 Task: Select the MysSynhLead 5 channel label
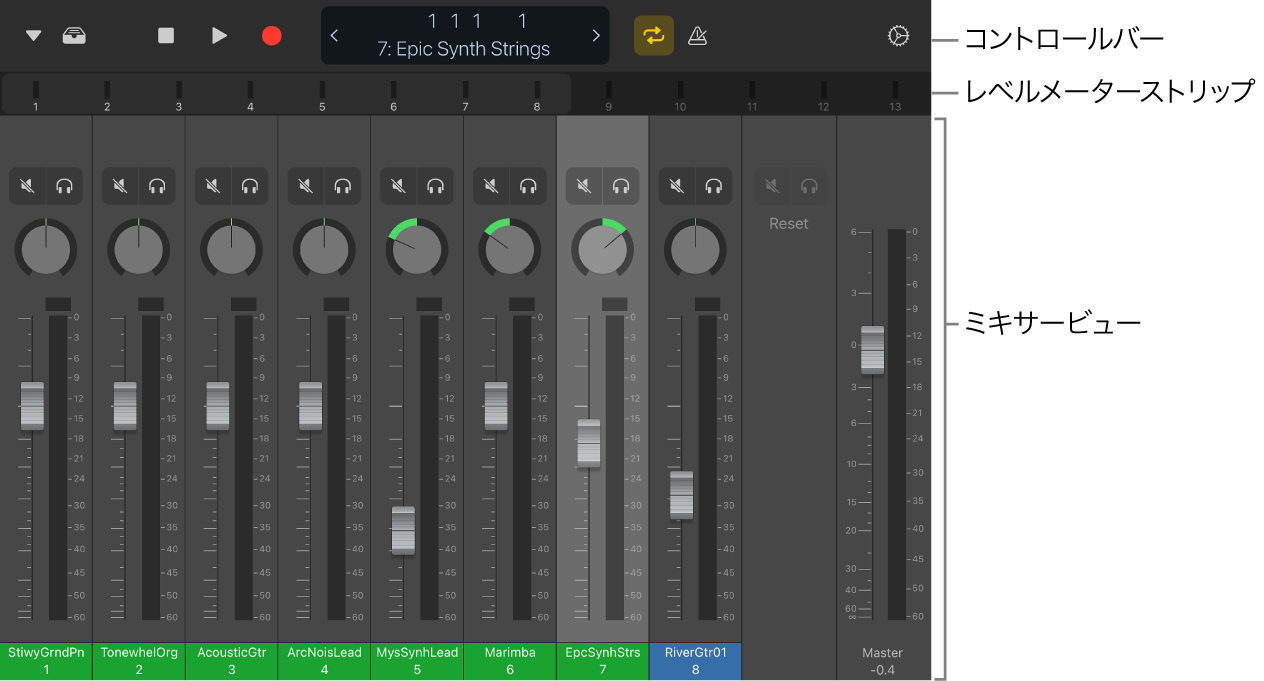417,661
